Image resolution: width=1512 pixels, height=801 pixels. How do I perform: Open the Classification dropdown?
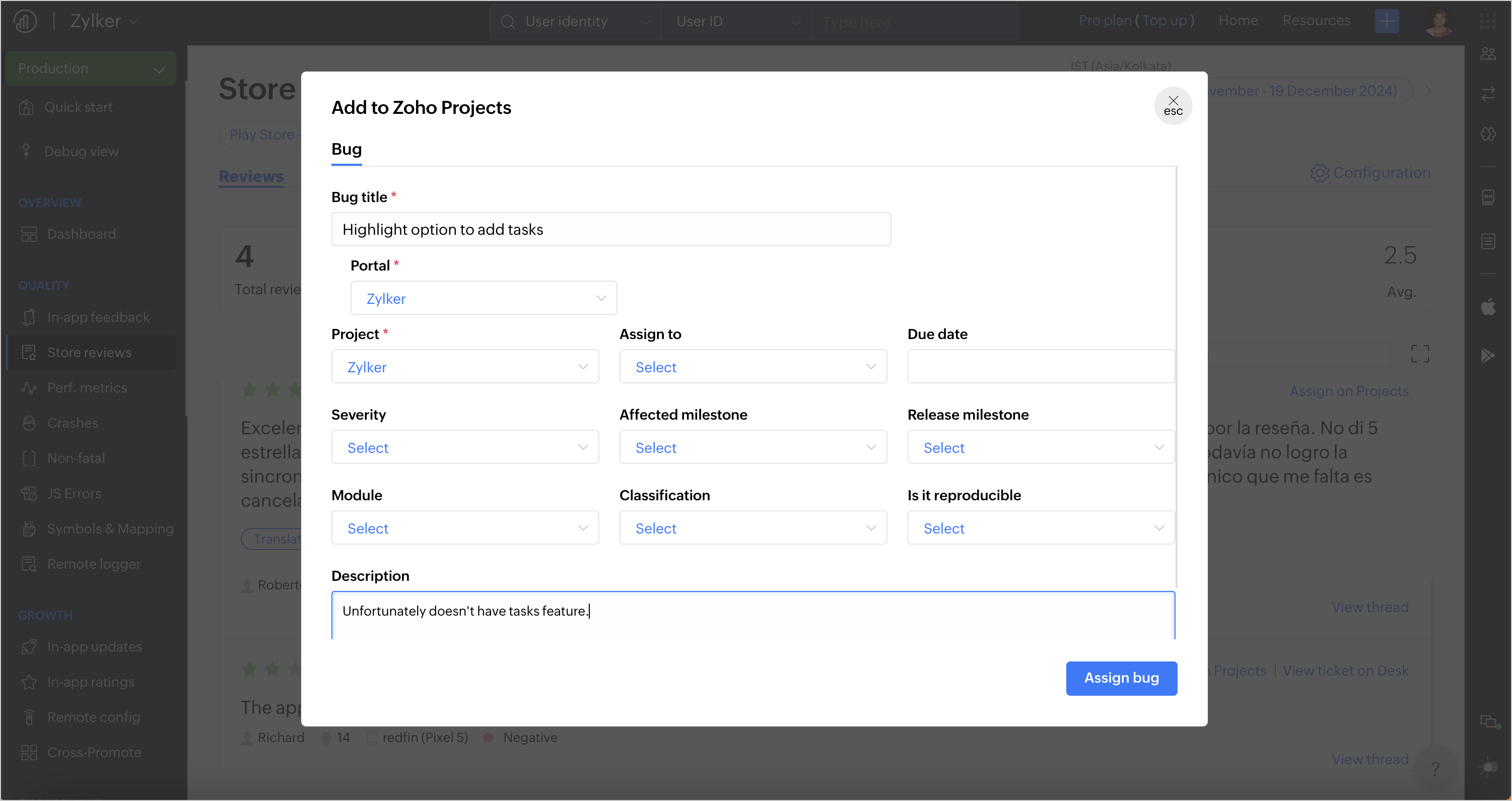[x=752, y=528]
